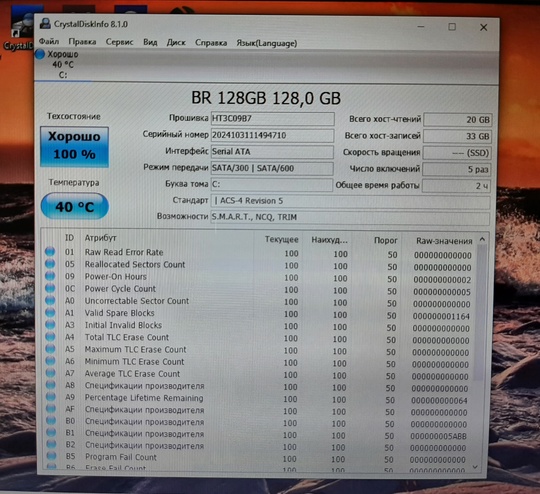
Task: Click status icon for Minimum TLC Erase Count
Action: [x=50, y=360]
